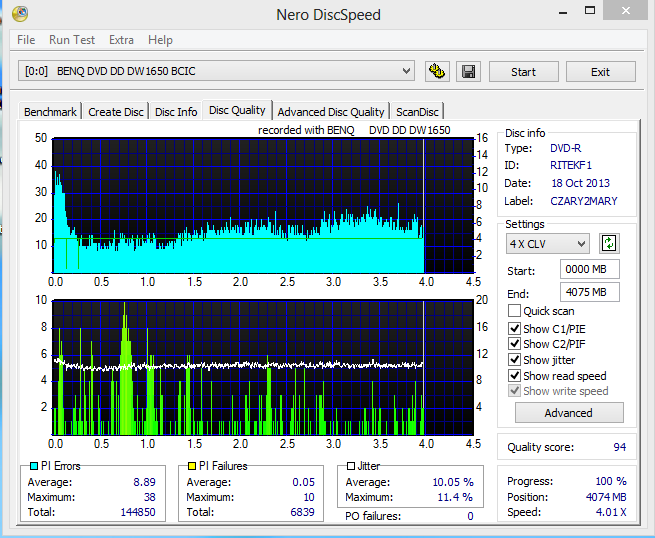
Task: Click the Progress value 100 %
Action: (x=611, y=481)
